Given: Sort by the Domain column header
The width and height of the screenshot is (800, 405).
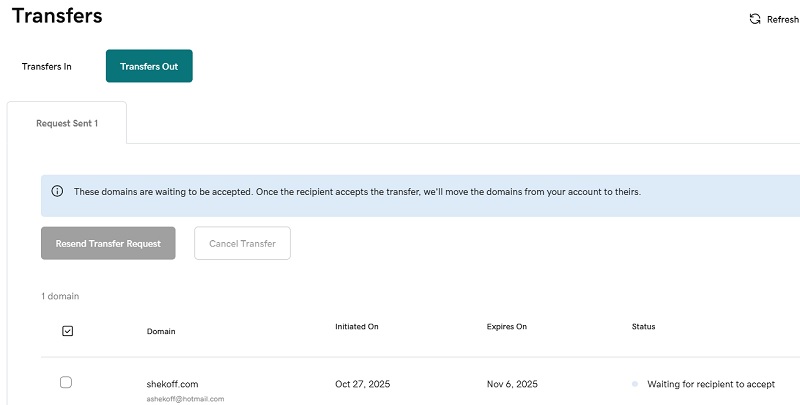Looking at the screenshot, I should 160,331.
